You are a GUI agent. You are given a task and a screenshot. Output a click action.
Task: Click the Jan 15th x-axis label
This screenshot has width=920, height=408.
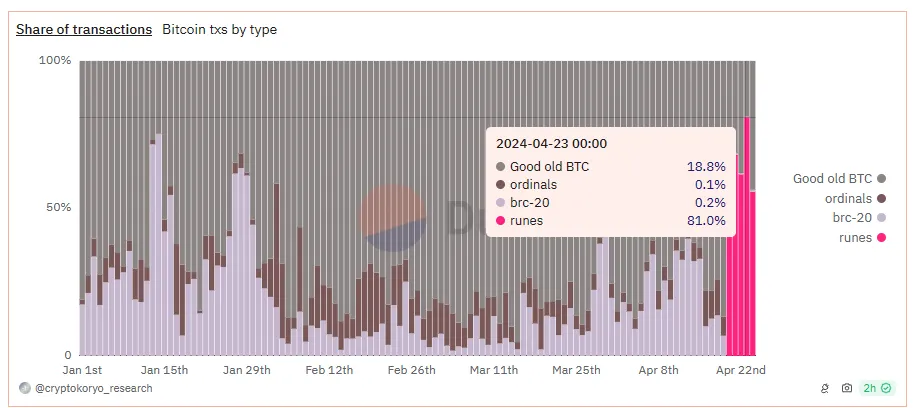click(164, 370)
